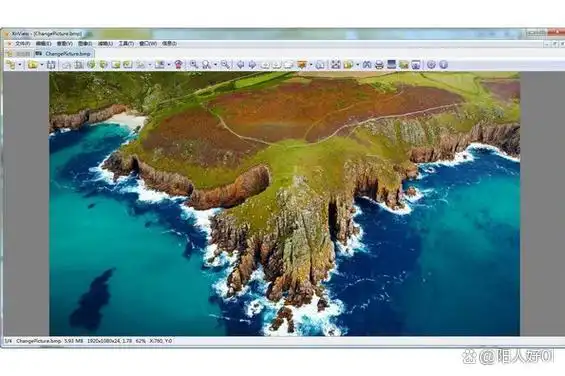Open dropdown arrow beside browser icon

tap(20, 65)
